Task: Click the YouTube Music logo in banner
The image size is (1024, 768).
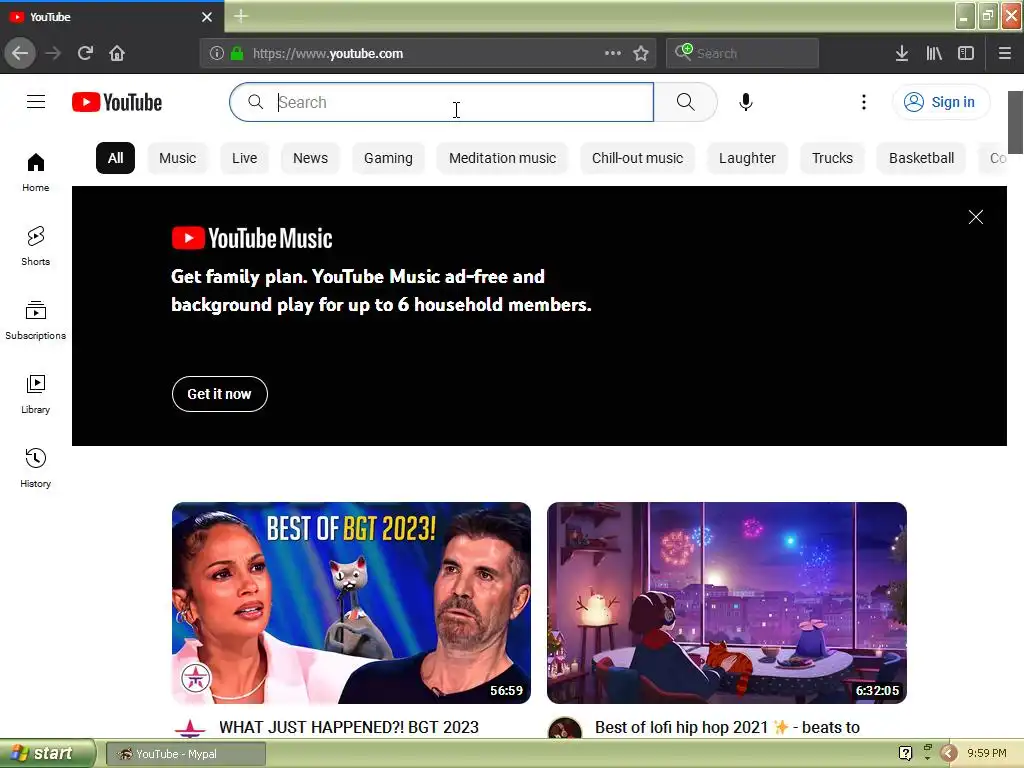Action: [252, 238]
